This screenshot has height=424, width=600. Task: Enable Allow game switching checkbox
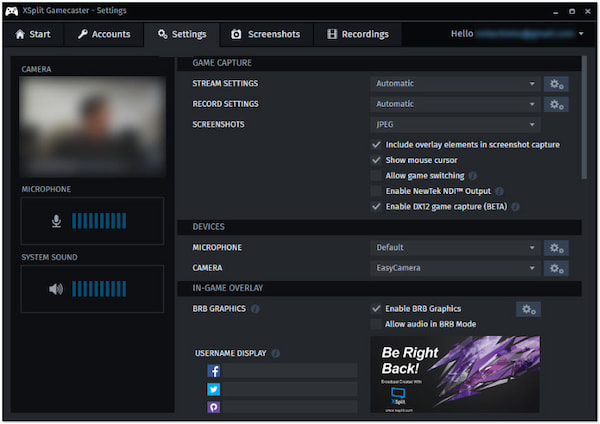click(x=376, y=176)
